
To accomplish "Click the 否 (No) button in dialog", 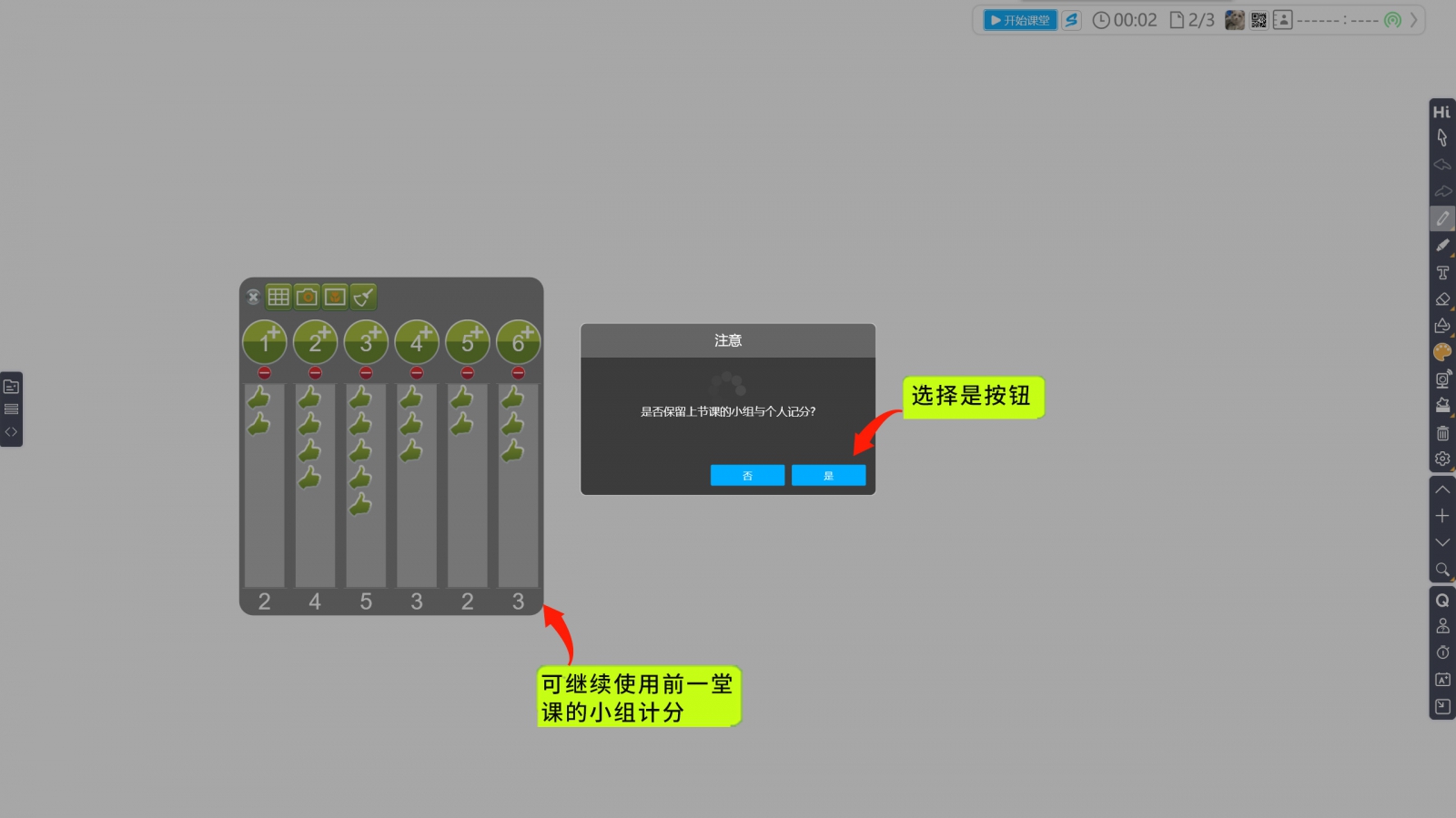I will pos(747,475).
